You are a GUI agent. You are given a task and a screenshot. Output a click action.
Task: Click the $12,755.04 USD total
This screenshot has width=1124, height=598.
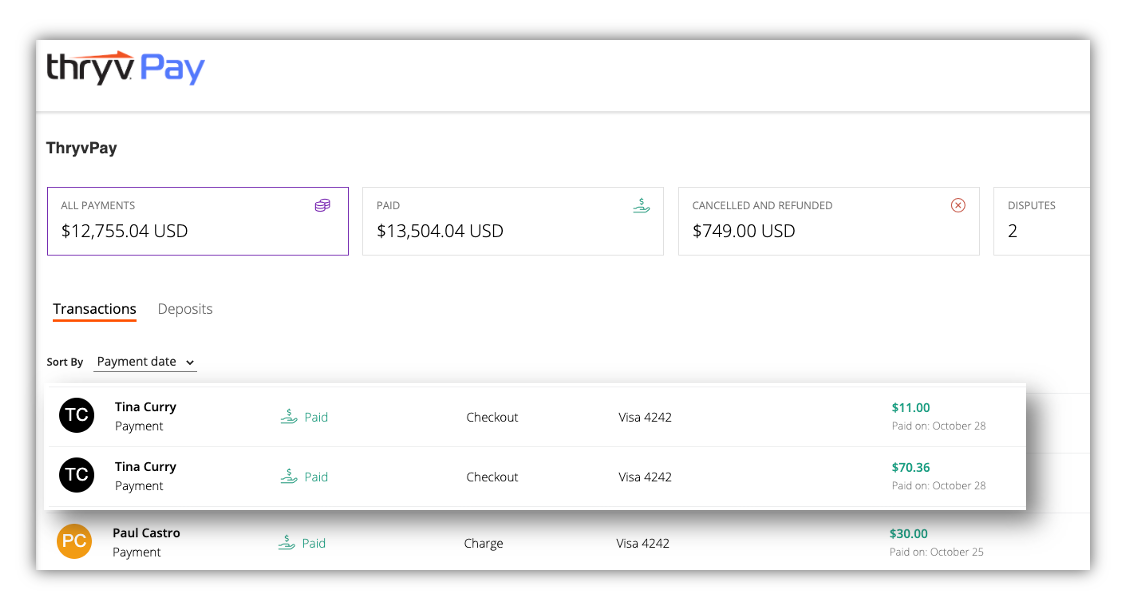point(125,231)
